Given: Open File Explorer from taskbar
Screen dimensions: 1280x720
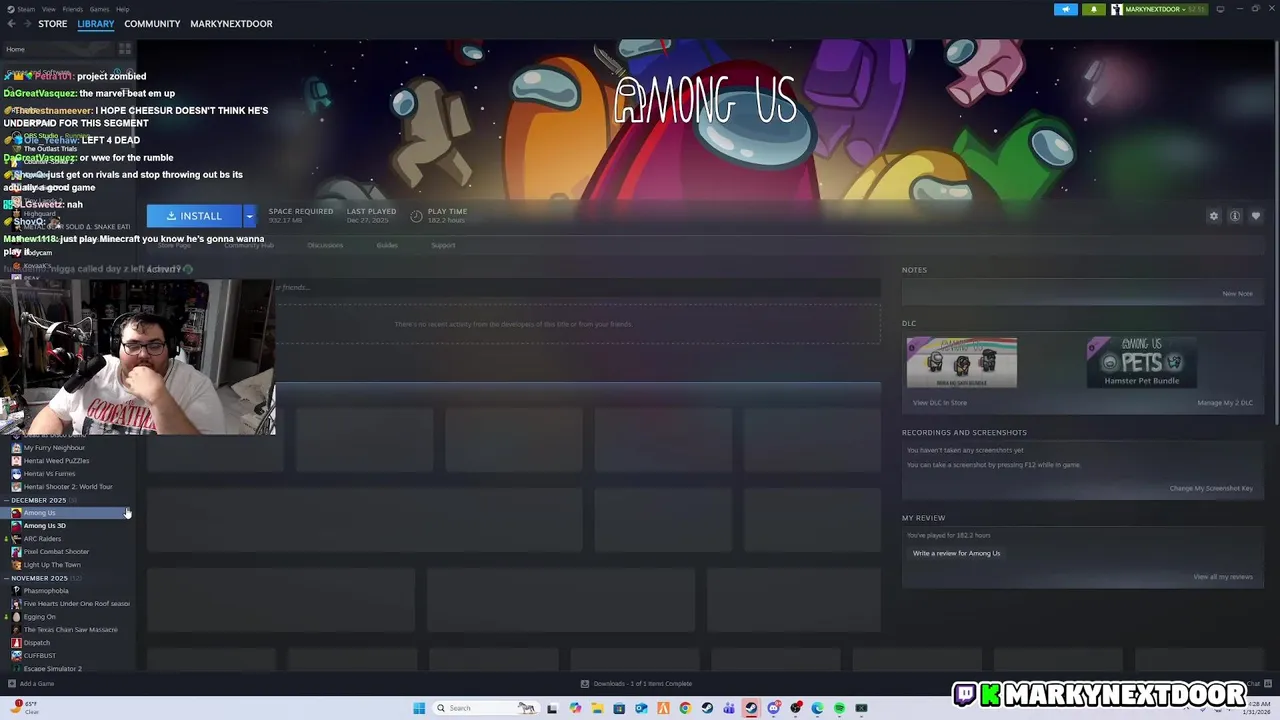Looking at the screenshot, I should (597, 708).
